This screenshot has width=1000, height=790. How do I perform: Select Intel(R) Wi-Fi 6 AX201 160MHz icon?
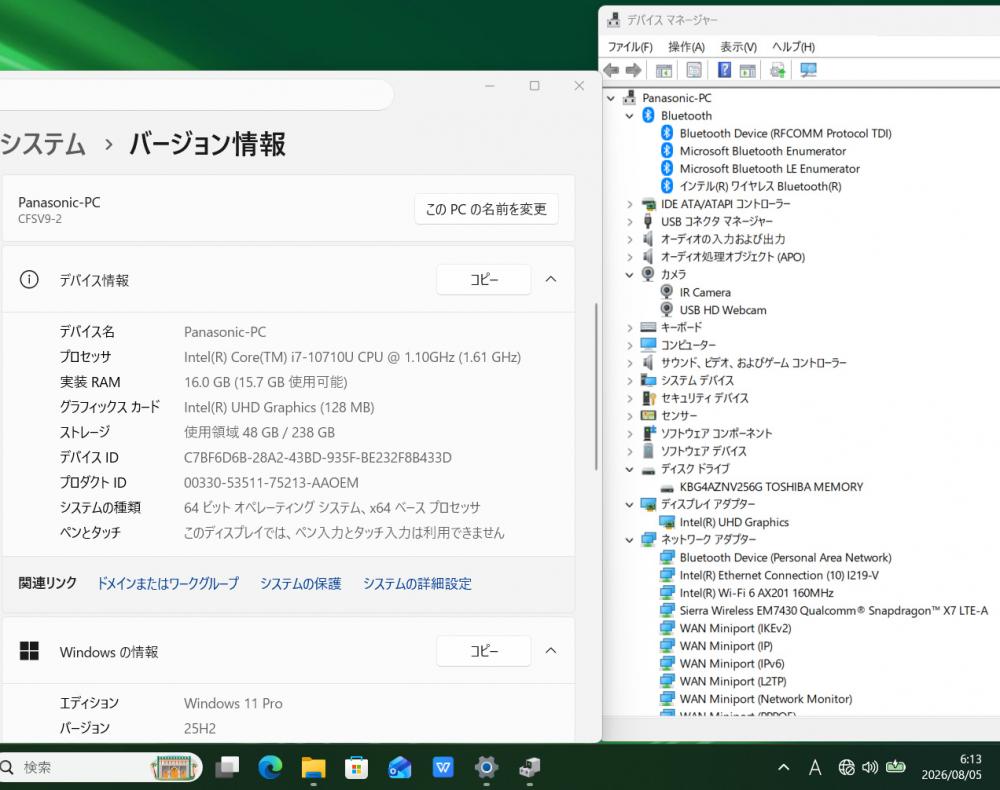tap(667, 592)
